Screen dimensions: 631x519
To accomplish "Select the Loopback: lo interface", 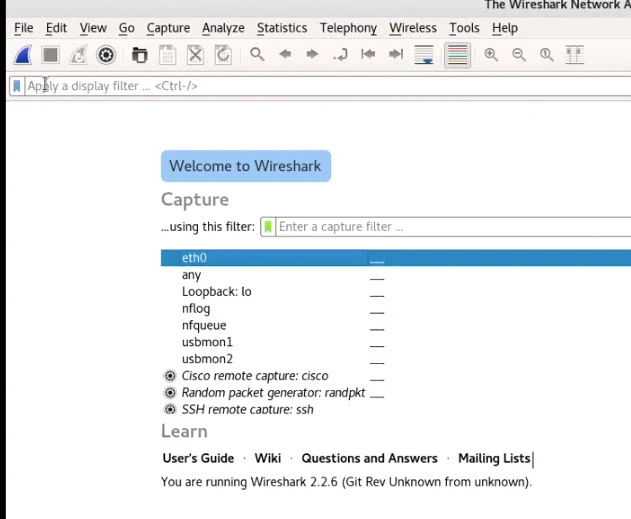I will [x=396, y=292].
